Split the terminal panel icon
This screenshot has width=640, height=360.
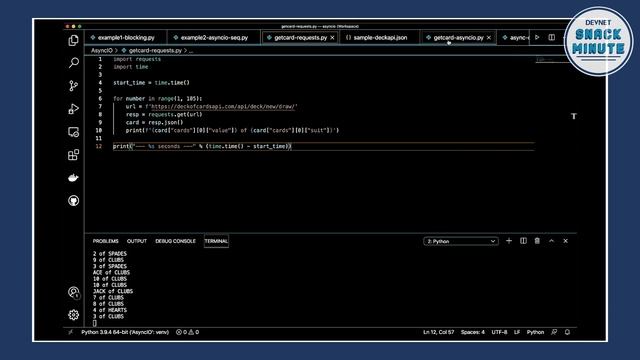(x=523, y=241)
